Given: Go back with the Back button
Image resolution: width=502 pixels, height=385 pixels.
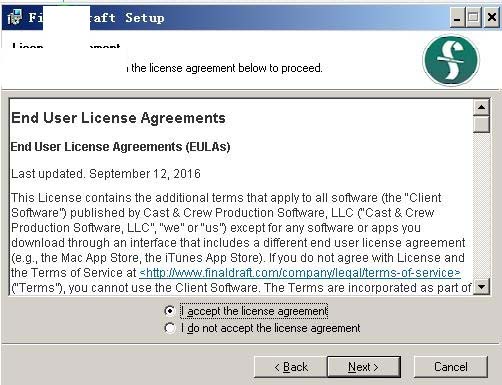Looking at the screenshot, I should [x=290, y=367].
